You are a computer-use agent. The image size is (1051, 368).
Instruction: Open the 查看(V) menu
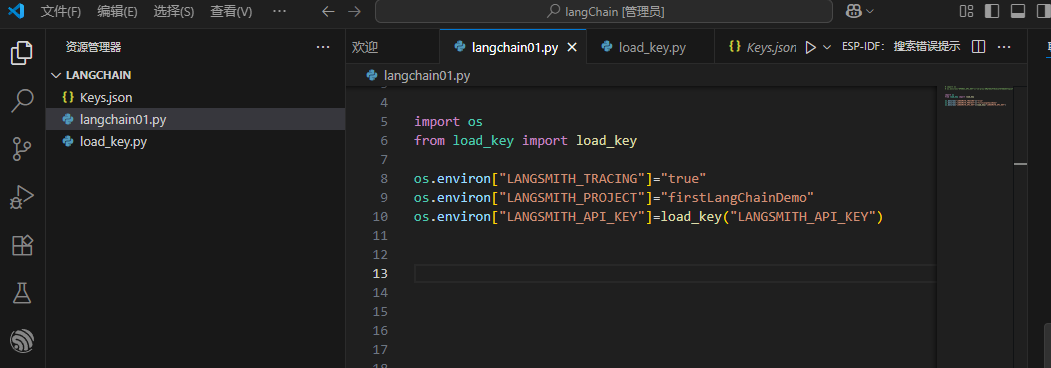click(x=231, y=11)
